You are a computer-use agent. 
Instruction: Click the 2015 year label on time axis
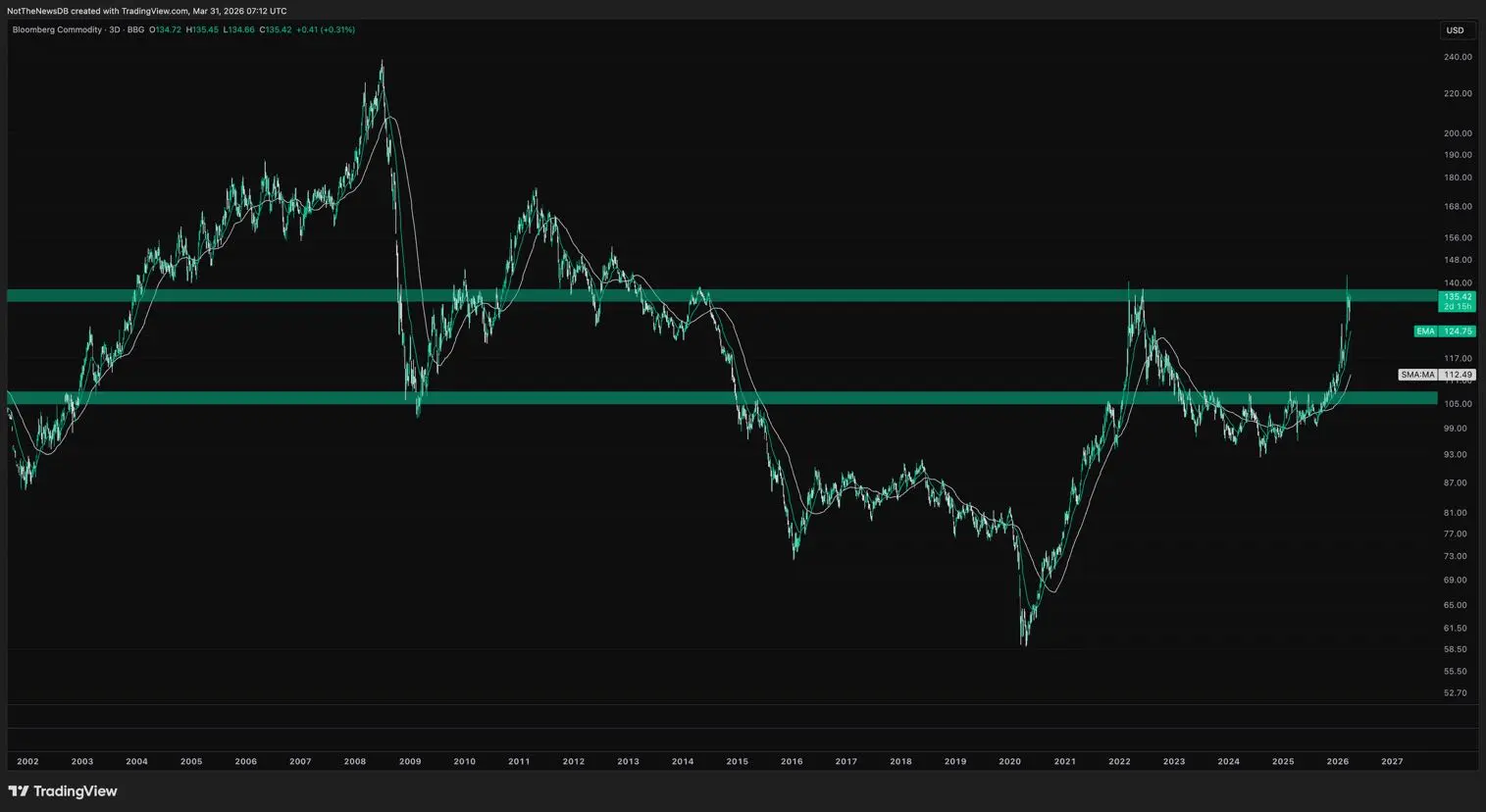click(x=737, y=762)
